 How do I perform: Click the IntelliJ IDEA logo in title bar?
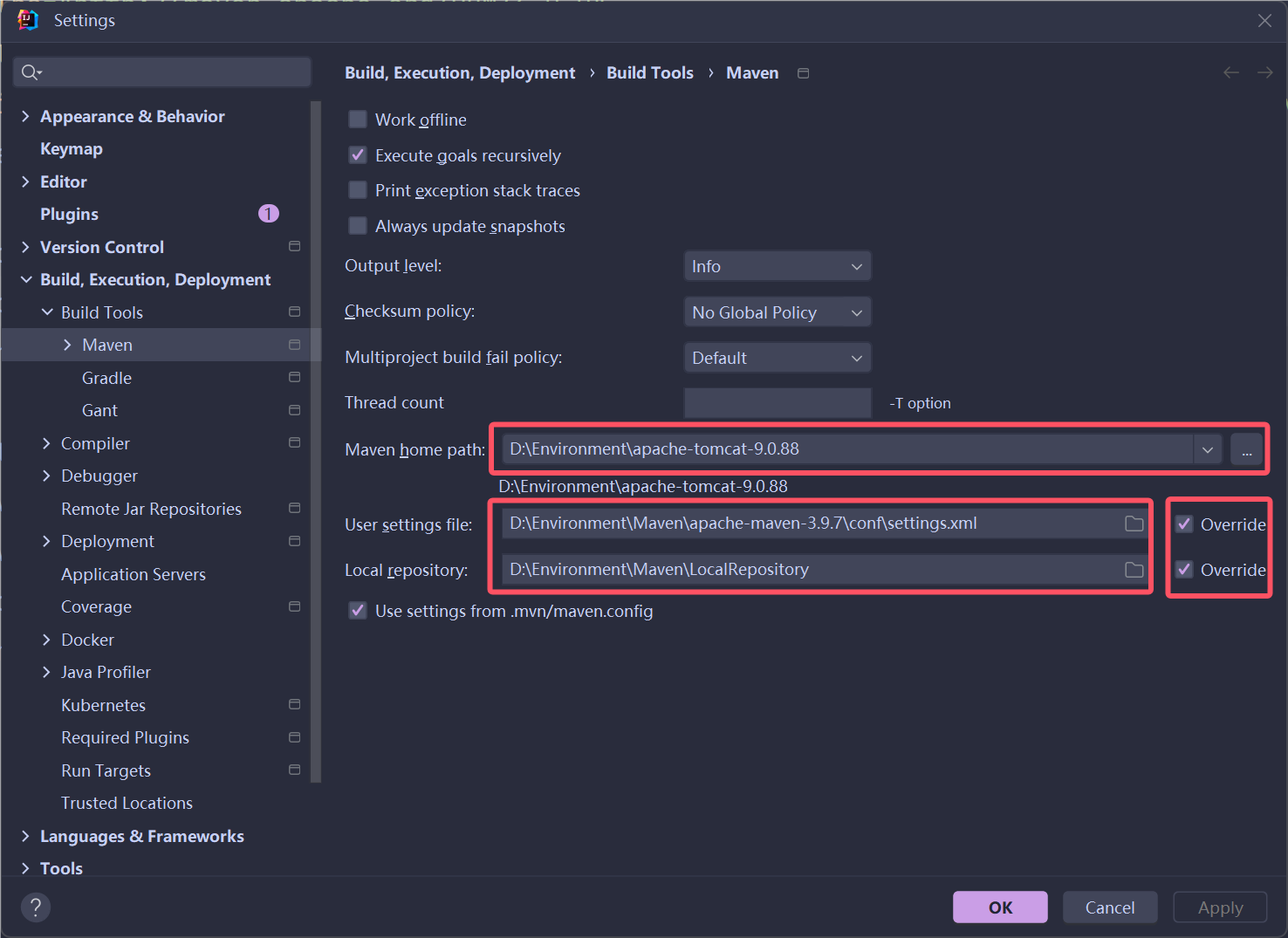(x=28, y=20)
